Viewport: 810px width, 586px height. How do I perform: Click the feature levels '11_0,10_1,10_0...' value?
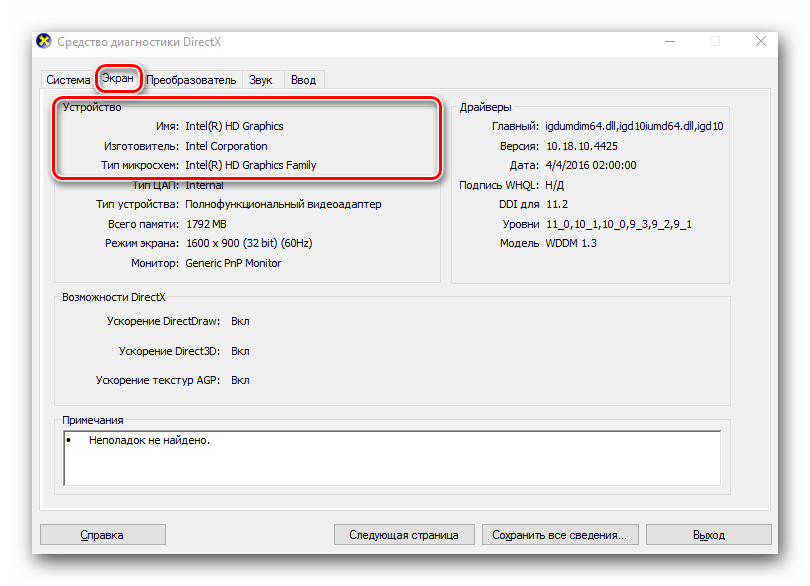click(619, 224)
